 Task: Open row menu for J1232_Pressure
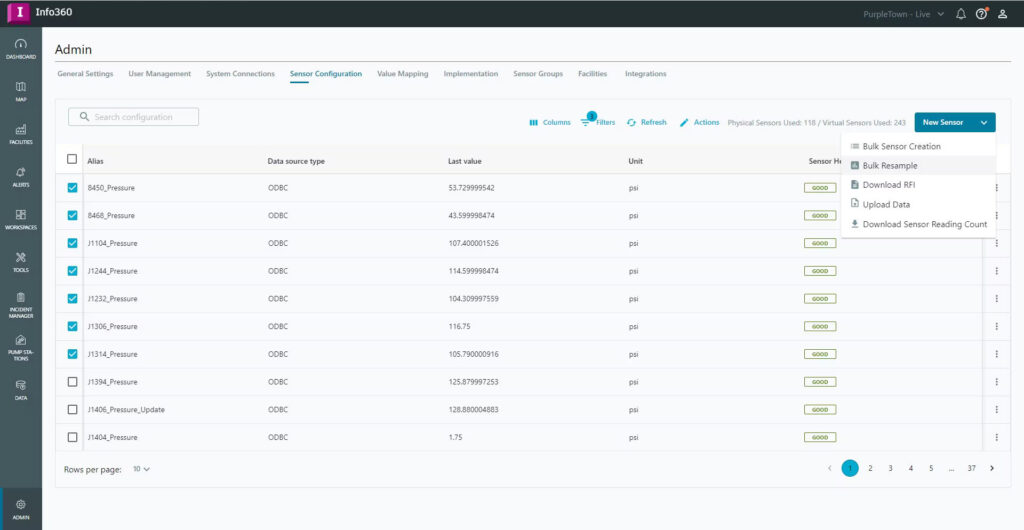pos(997,299)
